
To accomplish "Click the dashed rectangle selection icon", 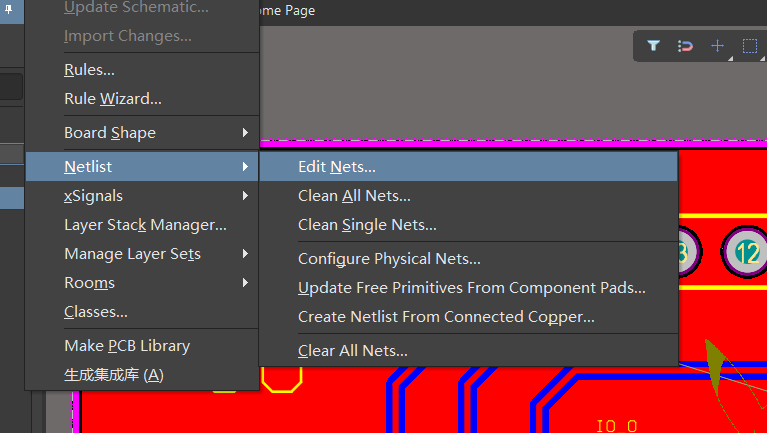I will tap(749, 46).
